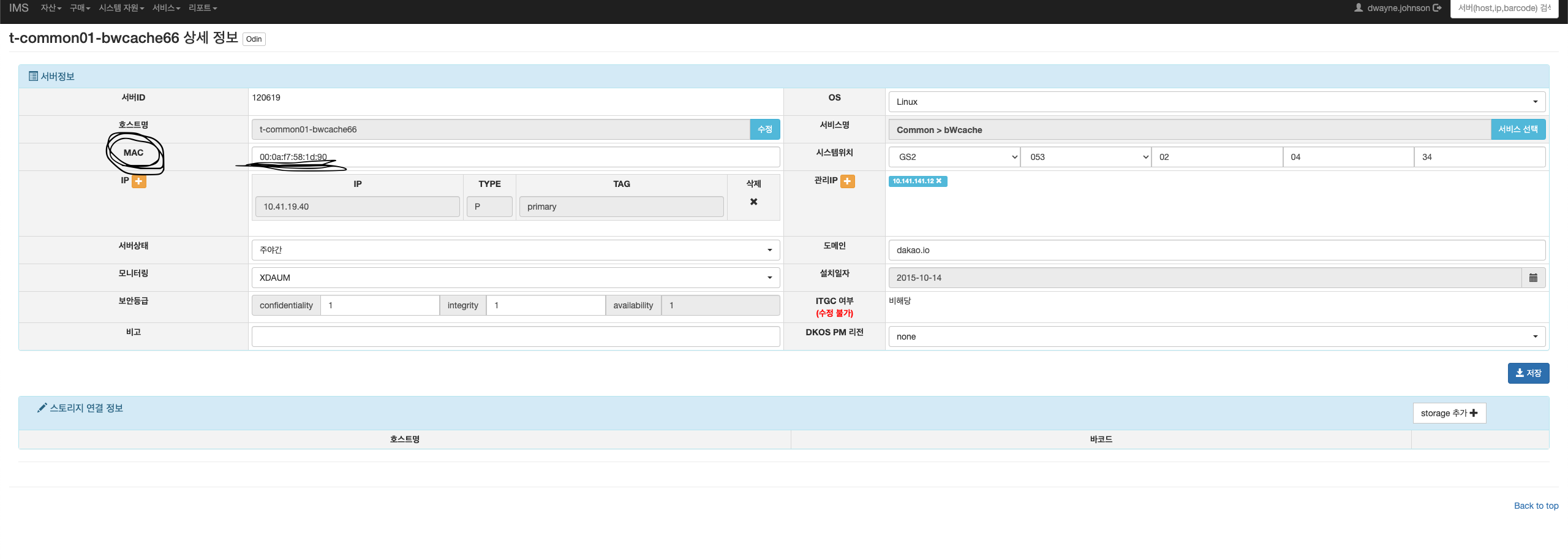Click the 호스트명 storage table header

click(405, 439)
